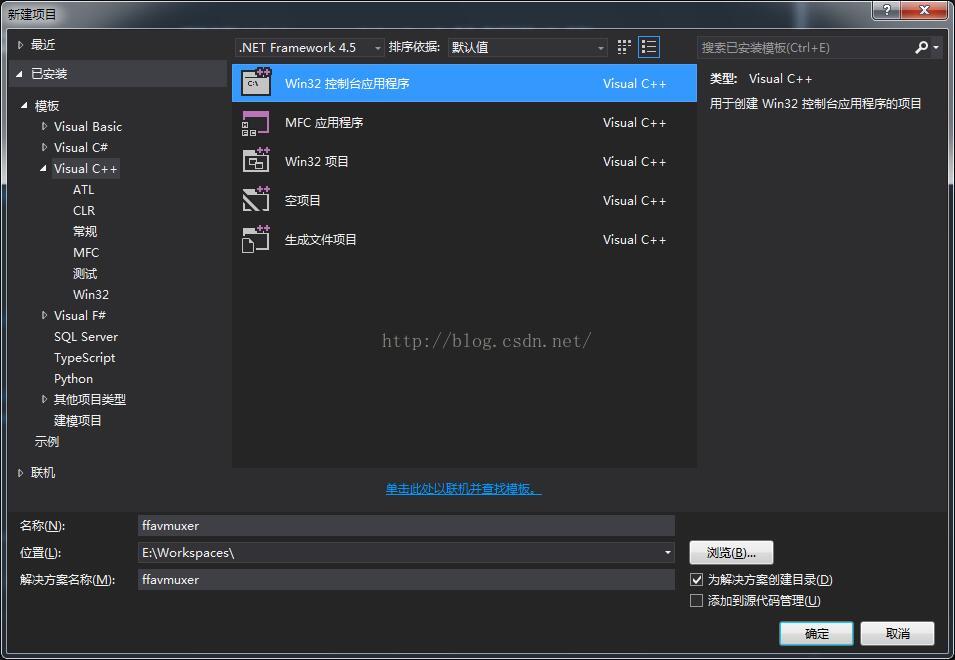Select the ATL template category
Image resolution: width=955 pixels, height=660 pixels.
[x=83, y=189]
